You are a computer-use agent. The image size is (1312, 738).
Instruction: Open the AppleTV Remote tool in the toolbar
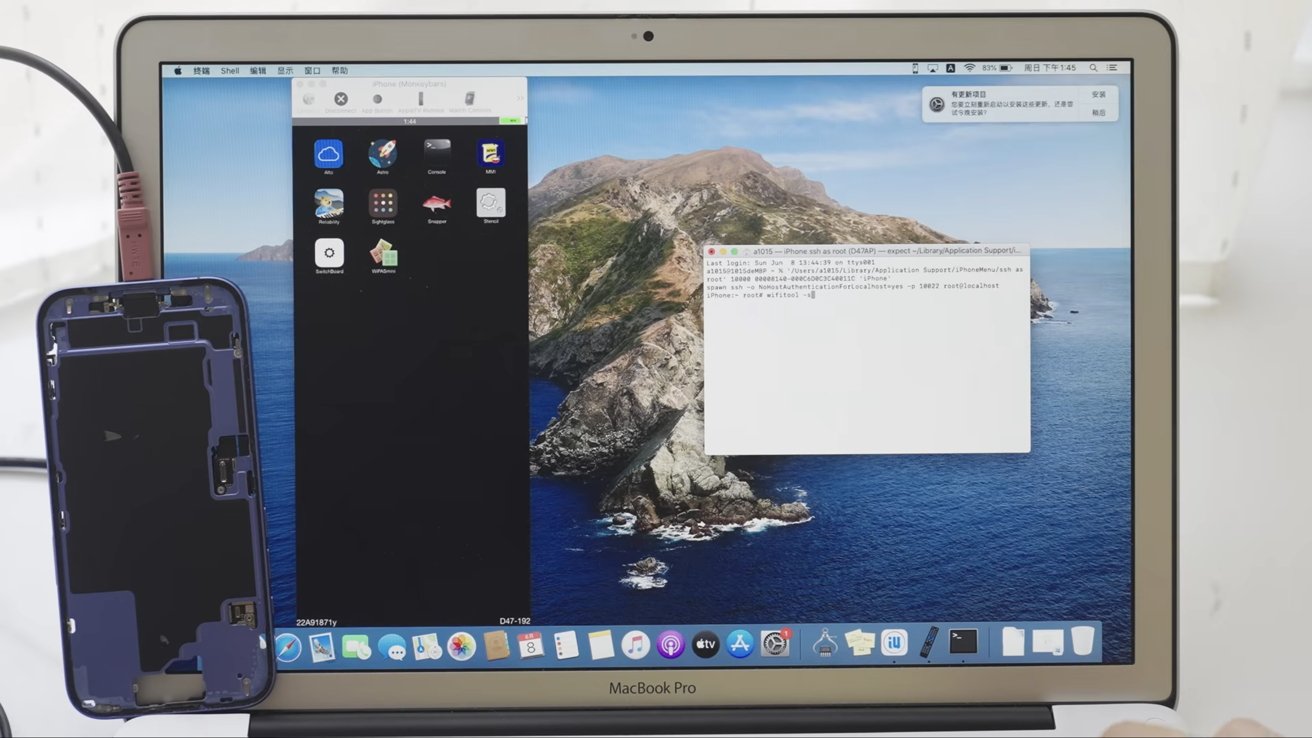421,98
